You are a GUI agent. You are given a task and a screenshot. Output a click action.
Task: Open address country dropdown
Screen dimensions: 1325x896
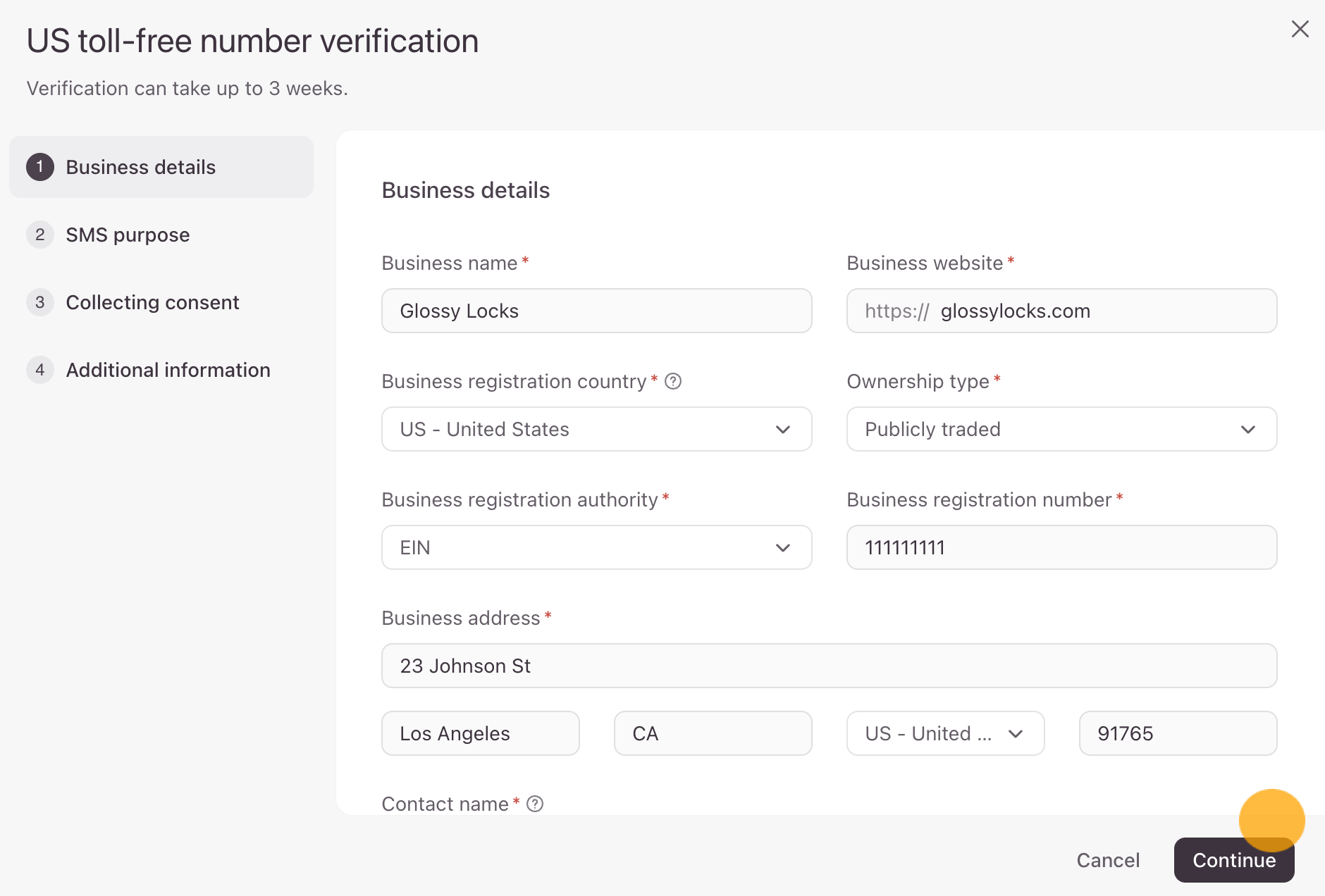pos(946,733)
